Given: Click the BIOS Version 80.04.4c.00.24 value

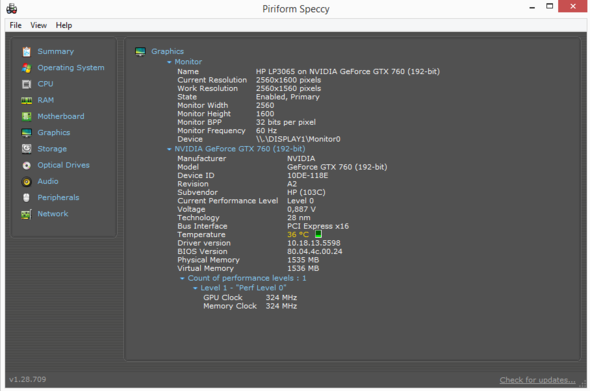Looking at the screenshot, I should 315,251.
